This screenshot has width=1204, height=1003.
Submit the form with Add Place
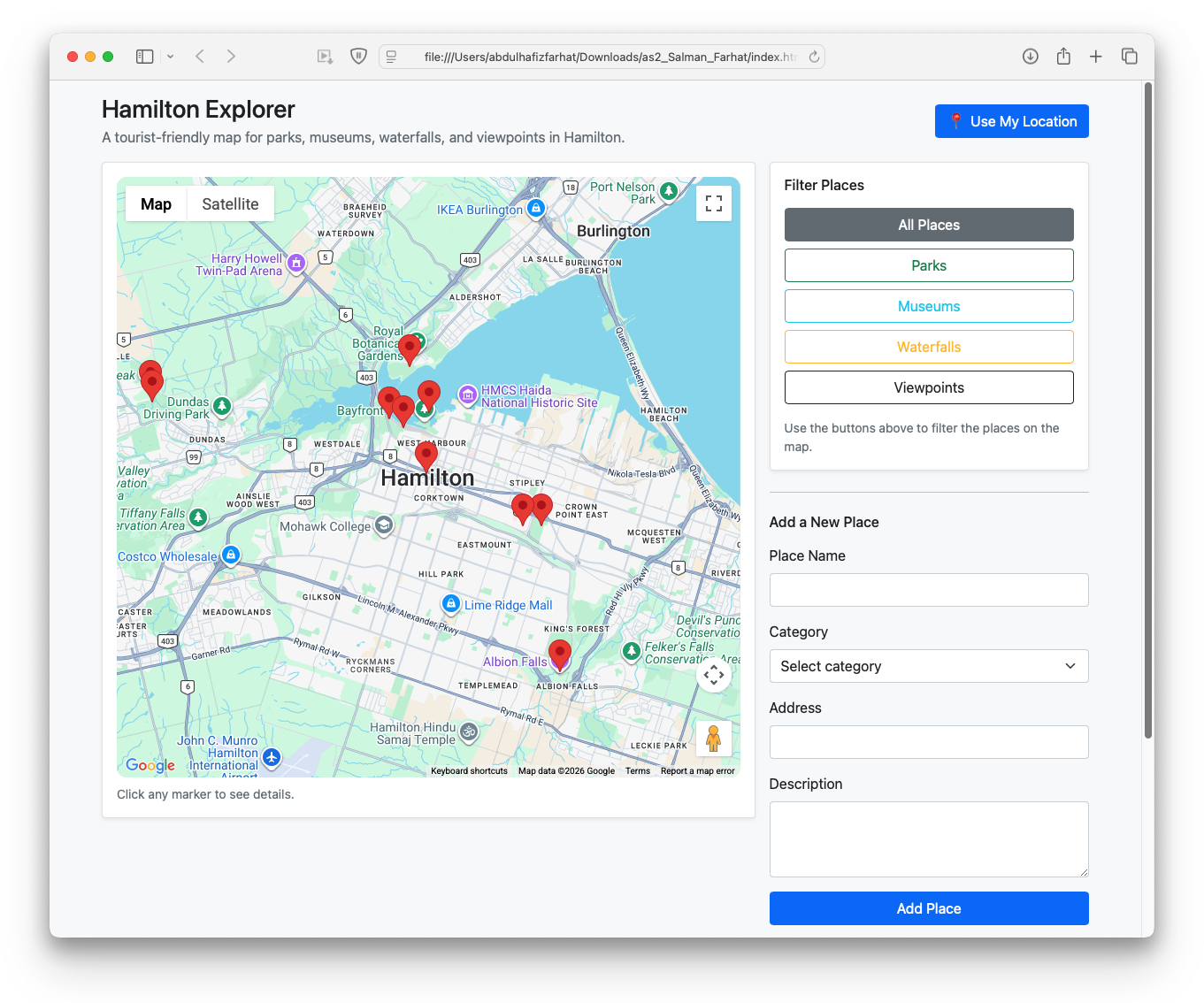click(928, 907)
